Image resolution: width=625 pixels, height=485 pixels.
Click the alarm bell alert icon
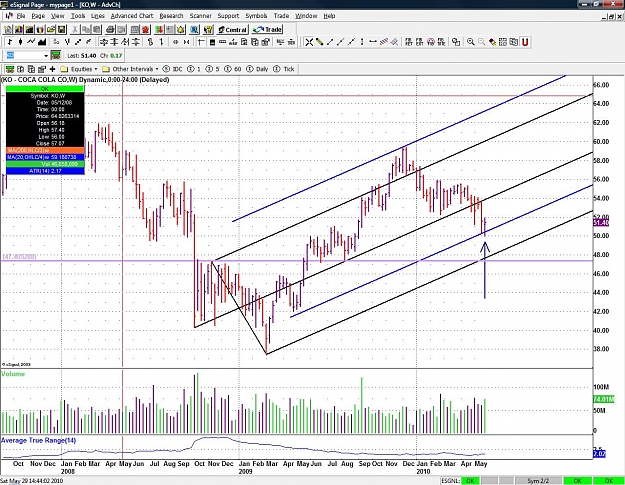click(181, 29)
